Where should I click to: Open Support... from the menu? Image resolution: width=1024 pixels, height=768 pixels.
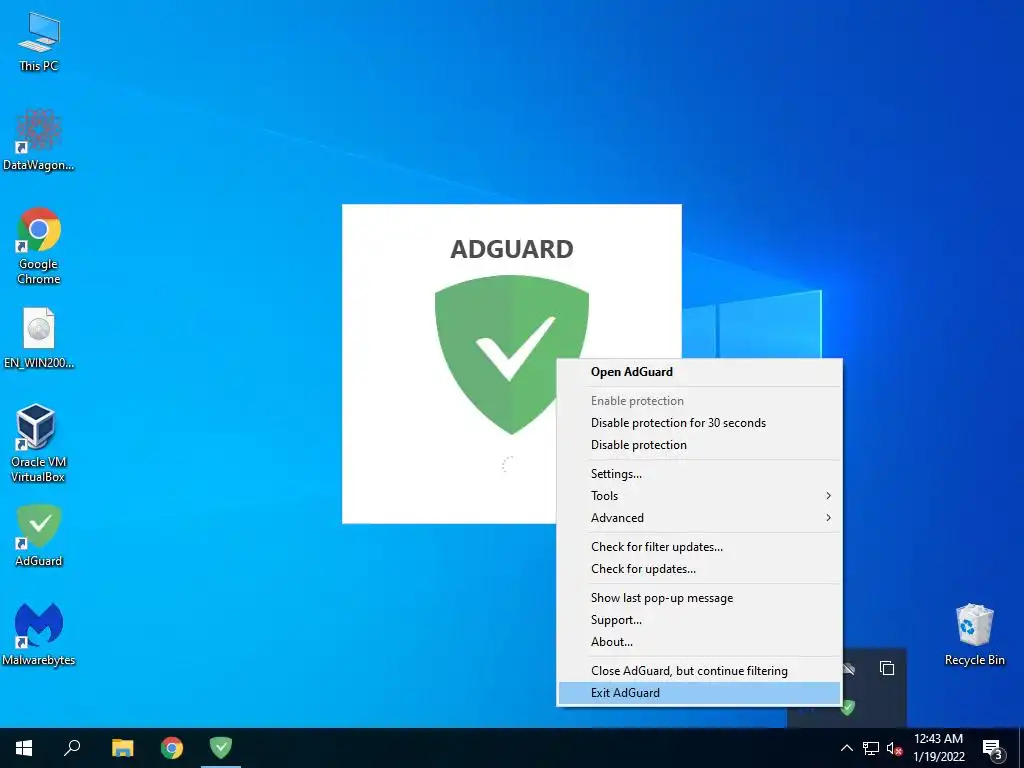699,620
